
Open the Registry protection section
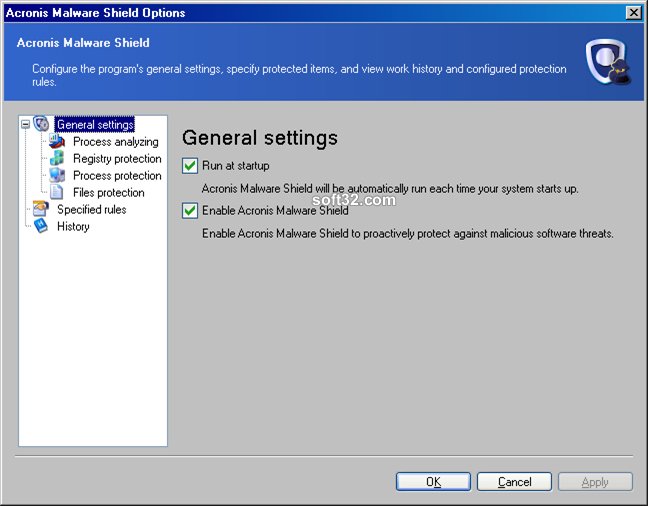point(117,159)
